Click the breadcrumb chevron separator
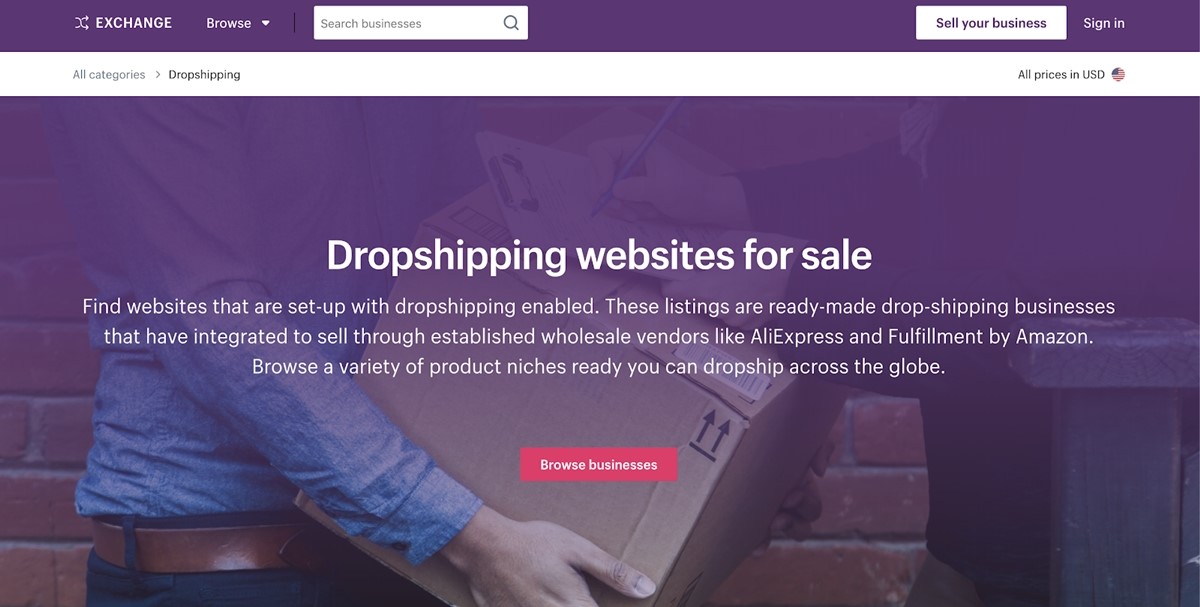1200x607 pixels. pyautogui.click(x=158, y=74)
